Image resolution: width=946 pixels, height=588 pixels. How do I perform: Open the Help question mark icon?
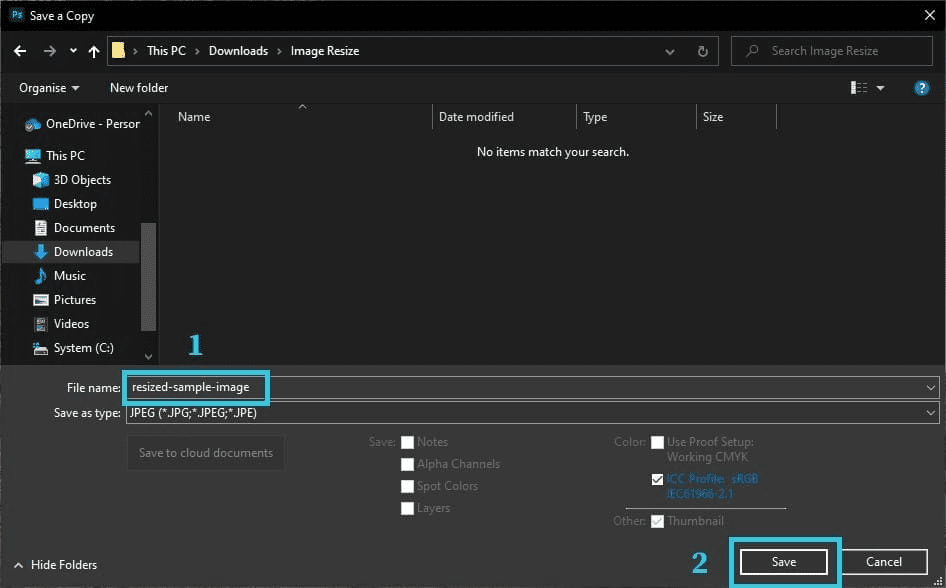tap(921, 88)
